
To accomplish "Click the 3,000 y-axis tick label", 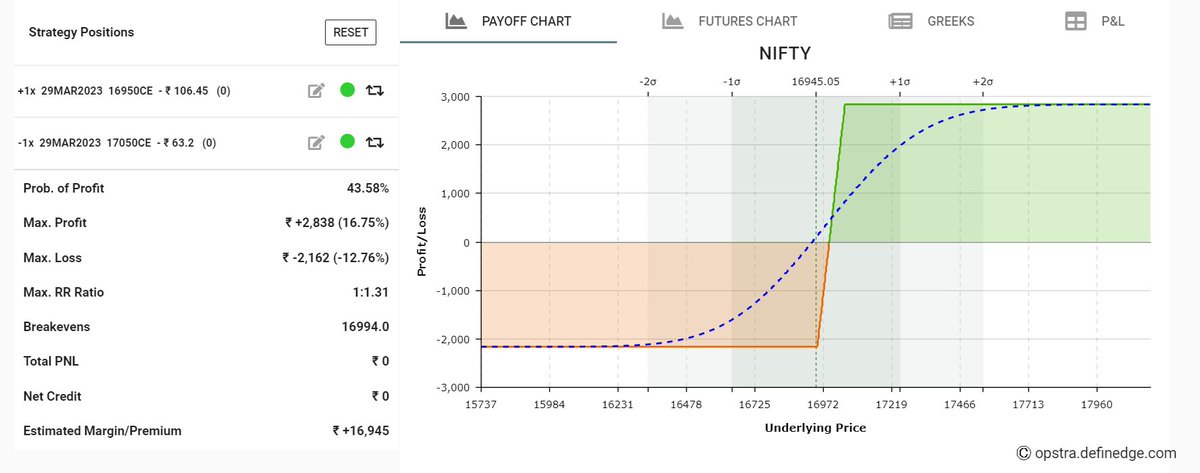I will 456,97.
